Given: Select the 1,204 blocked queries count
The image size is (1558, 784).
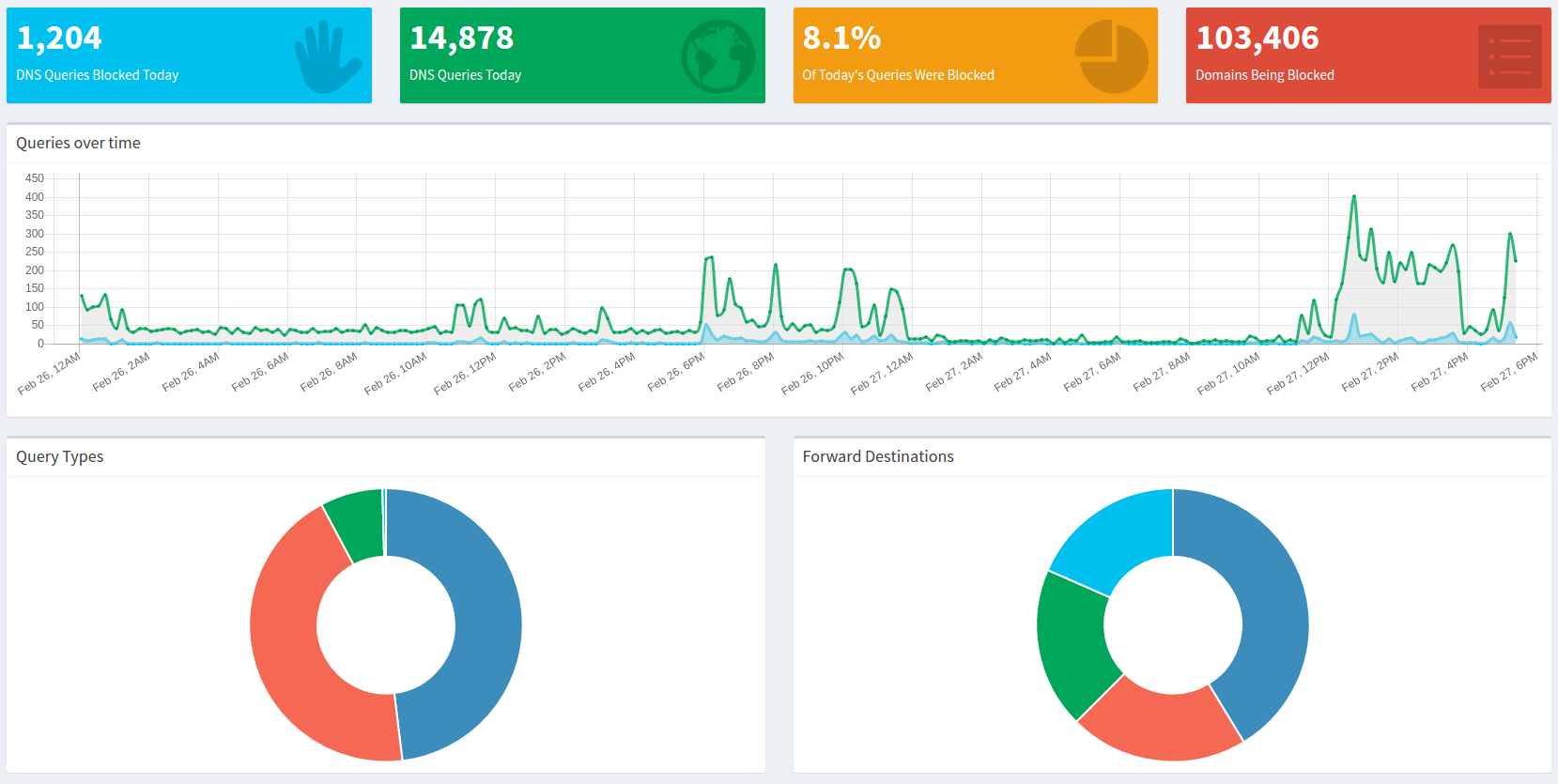Looking at the screenshot, I should [59, 38].
